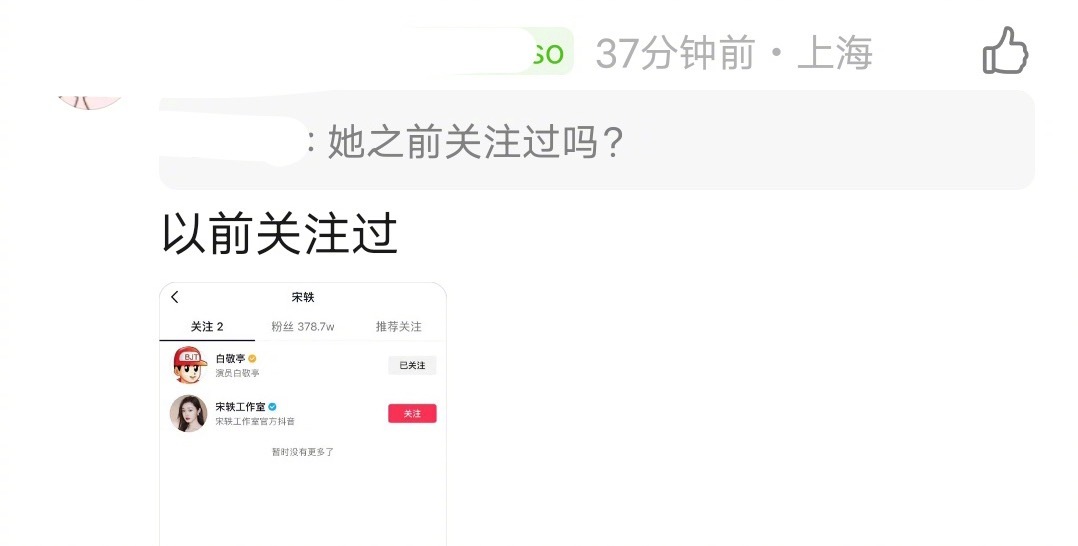Tap the 37分钟前 timestamp
This screenshot has width=1078, height=546.
click(x=675, y=53)
